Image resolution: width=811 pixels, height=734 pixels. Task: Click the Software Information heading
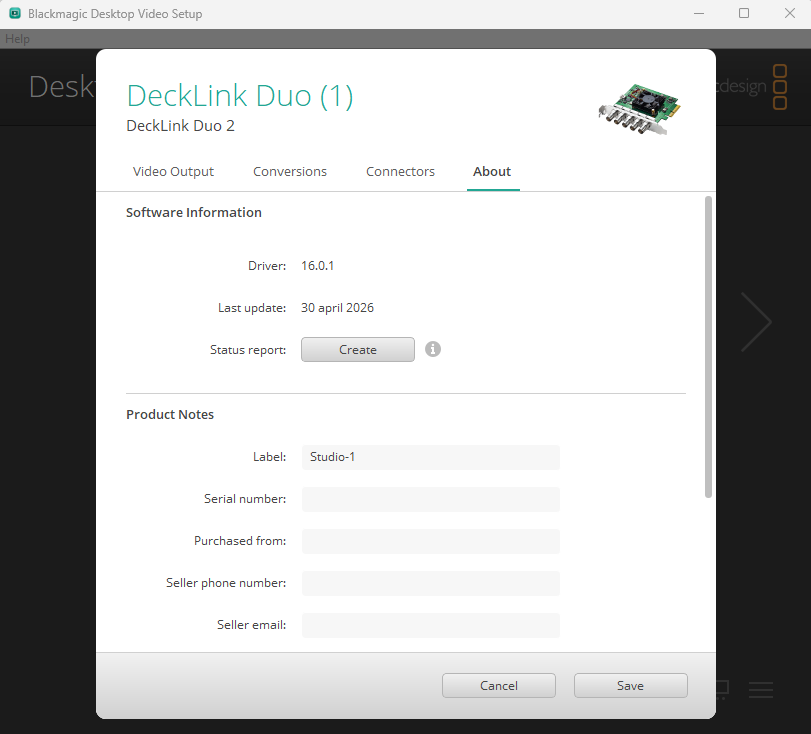(x=194, y=213)
